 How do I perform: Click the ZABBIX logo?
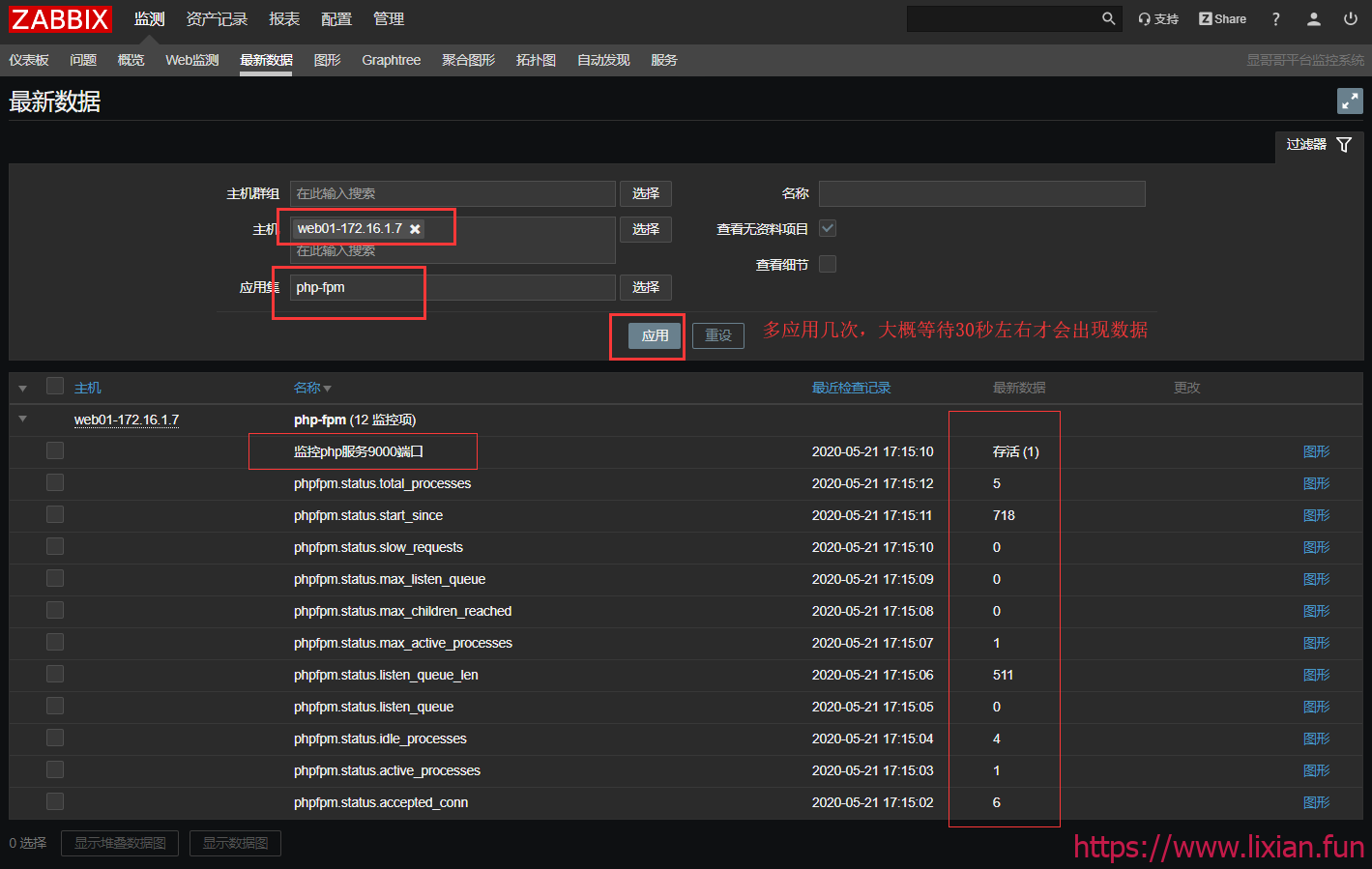pyautogui.click(x=60, y=19)
